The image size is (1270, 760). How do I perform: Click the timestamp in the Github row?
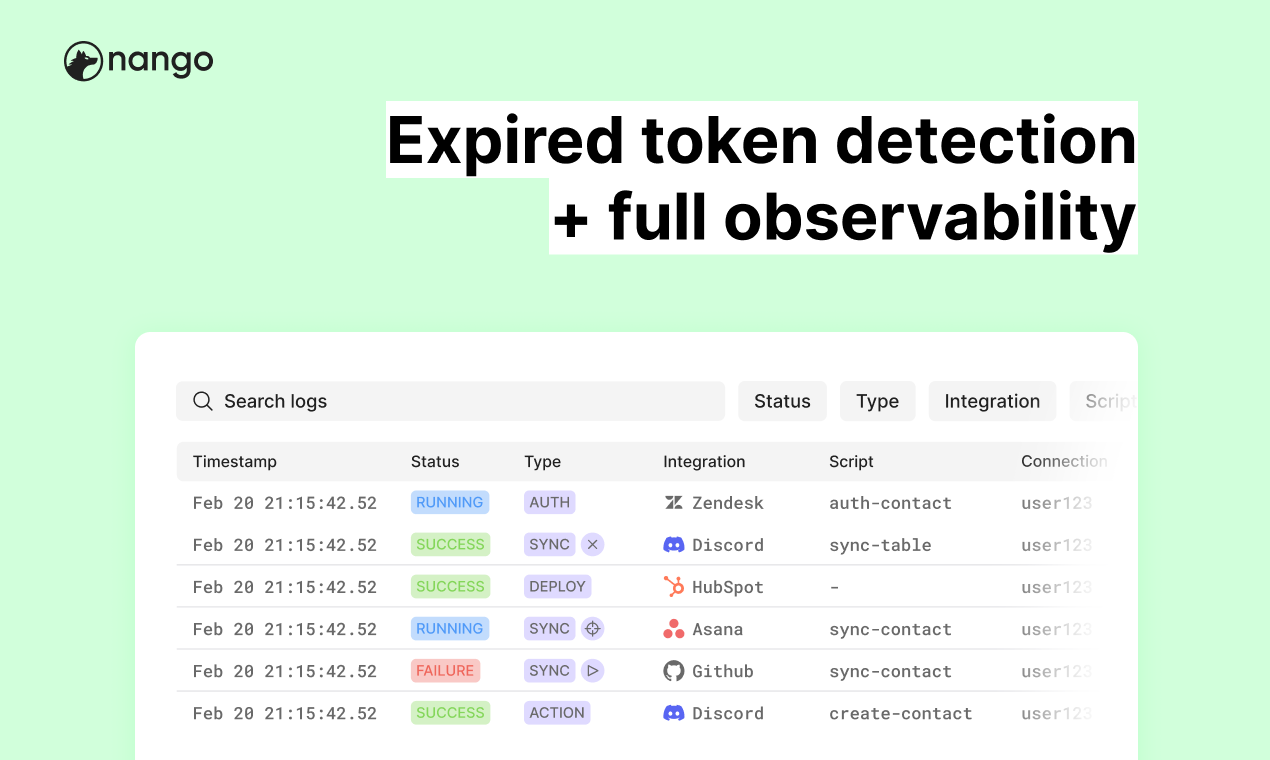click(x=285, y=671)
